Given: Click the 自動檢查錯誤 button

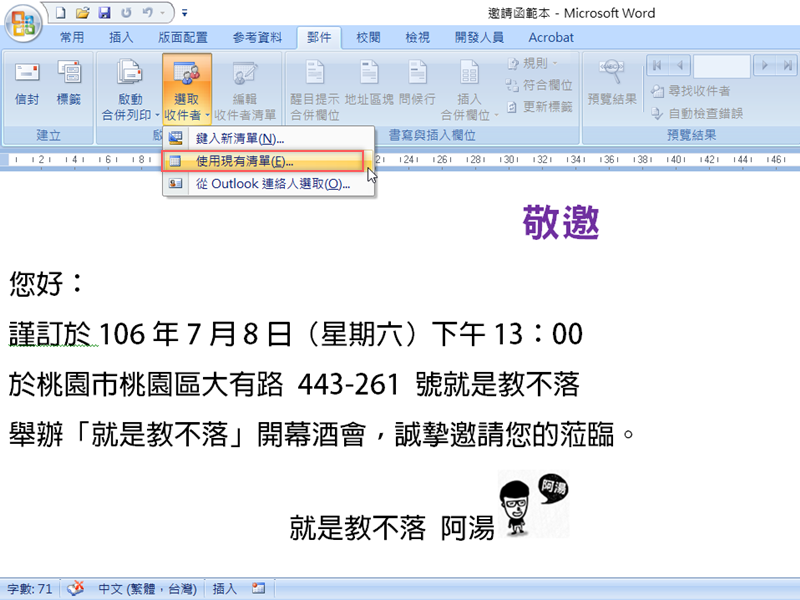Looking at the screenshot, I should coord(697,113).
